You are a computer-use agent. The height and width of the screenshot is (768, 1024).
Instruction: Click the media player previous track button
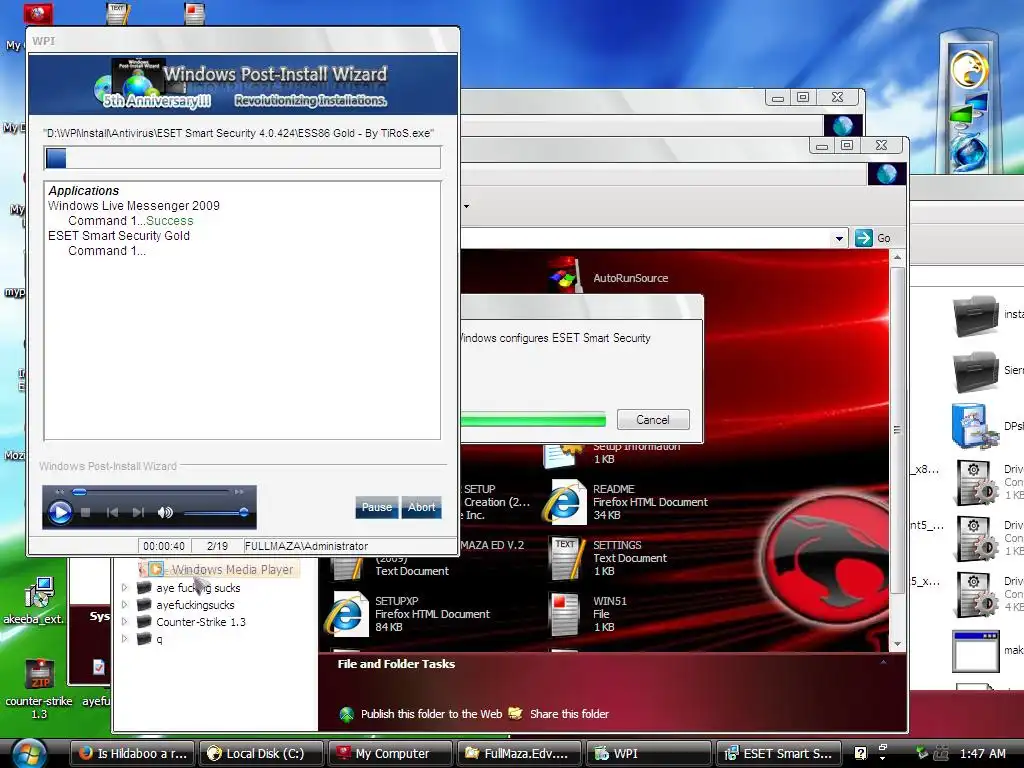[x=112, y=513]
